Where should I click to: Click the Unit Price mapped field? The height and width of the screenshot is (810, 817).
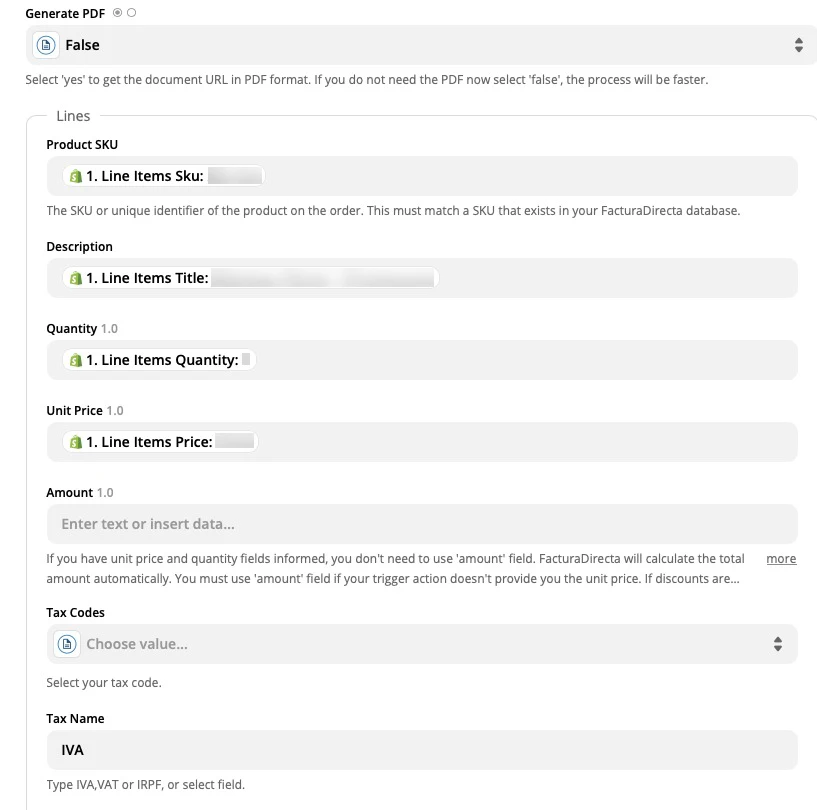420,441
